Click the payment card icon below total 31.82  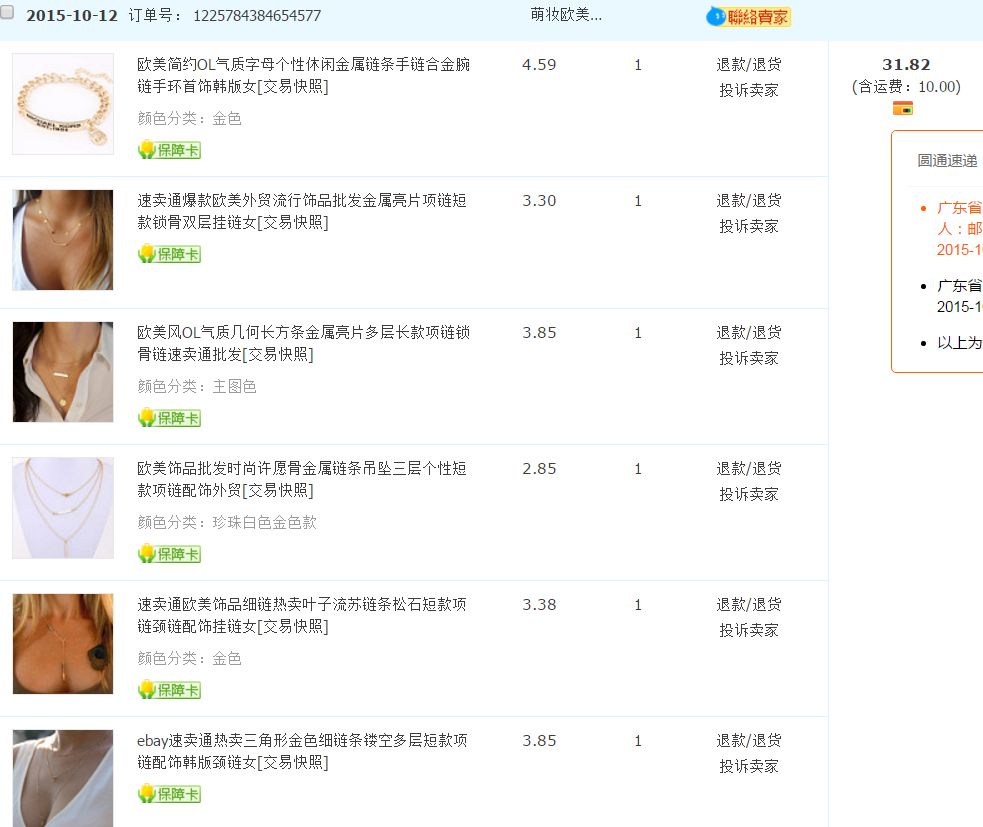coord(902,108)
